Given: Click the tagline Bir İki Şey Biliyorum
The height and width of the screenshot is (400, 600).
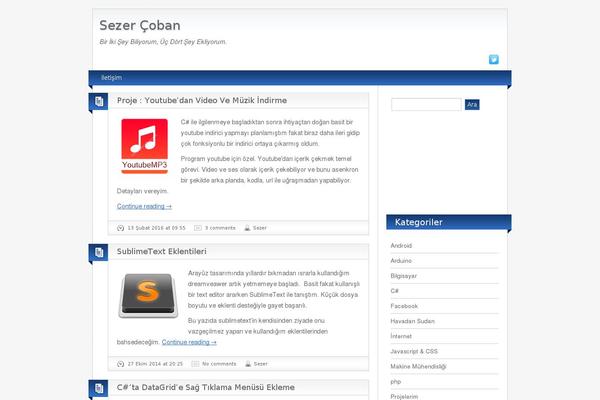Looking at the screenshot, I should [163, 42].
